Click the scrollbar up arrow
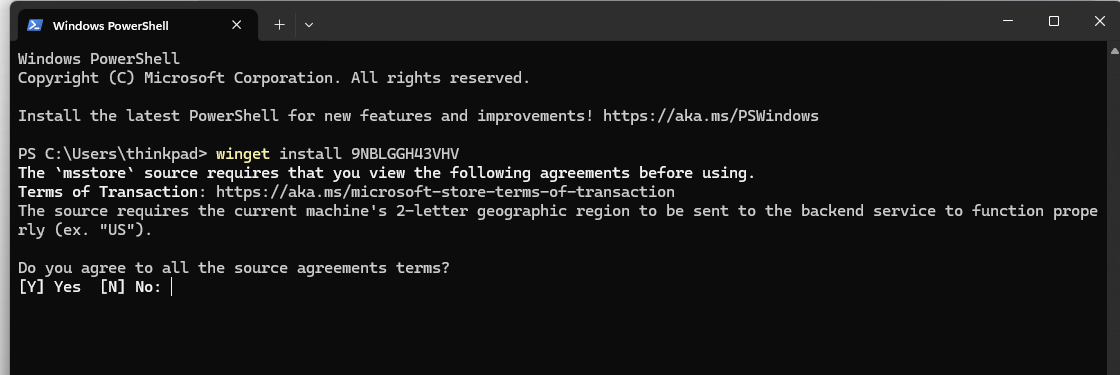 (1114, 51)
